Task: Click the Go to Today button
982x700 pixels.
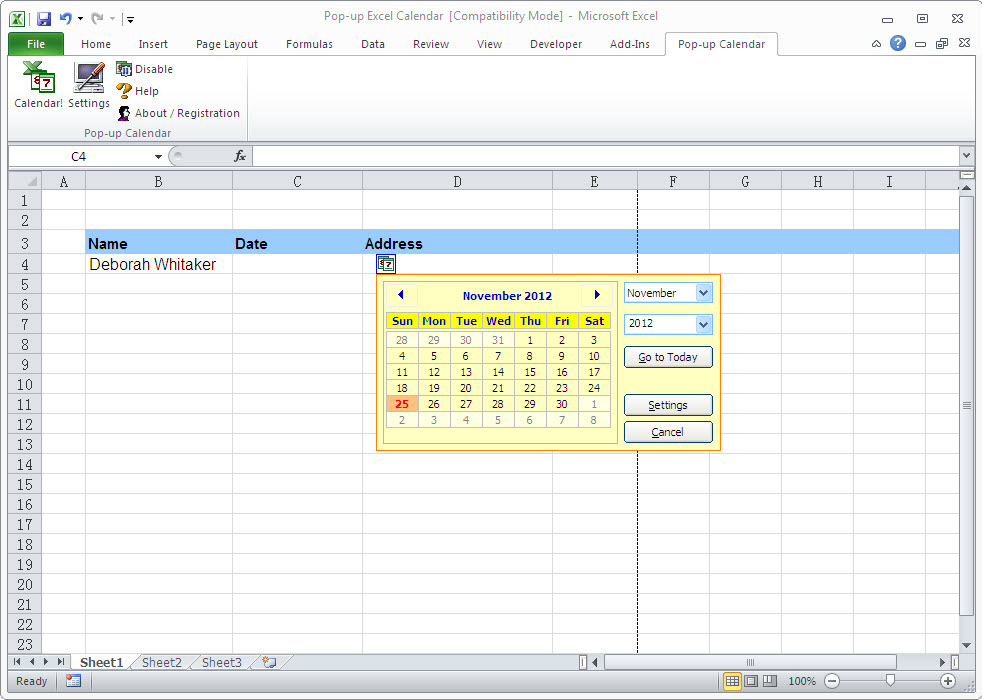Action: coord(668,357)
